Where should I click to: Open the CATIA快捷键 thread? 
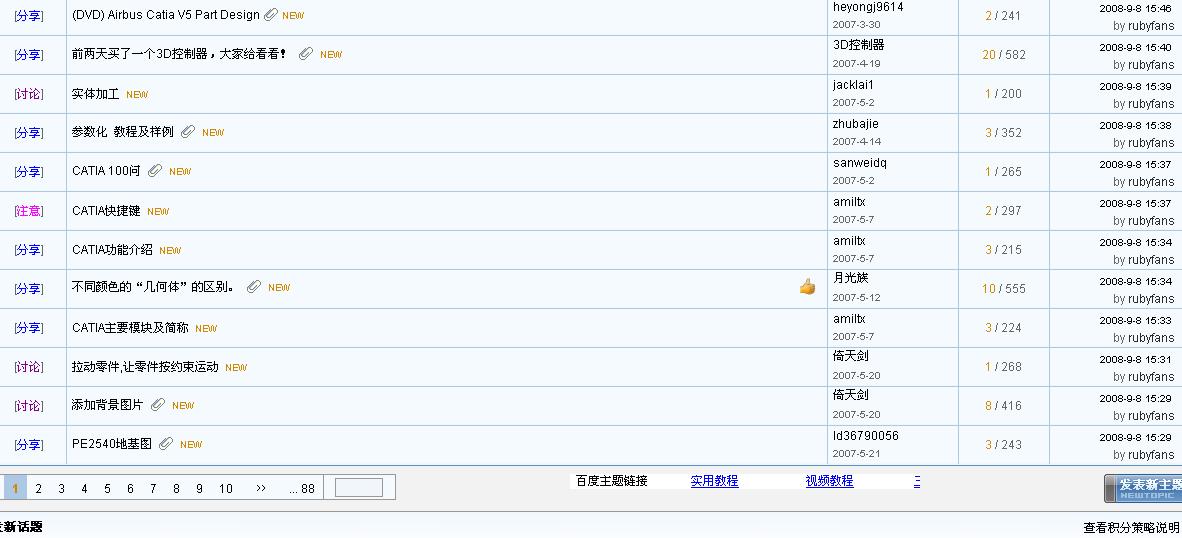(x=106, y=211)
